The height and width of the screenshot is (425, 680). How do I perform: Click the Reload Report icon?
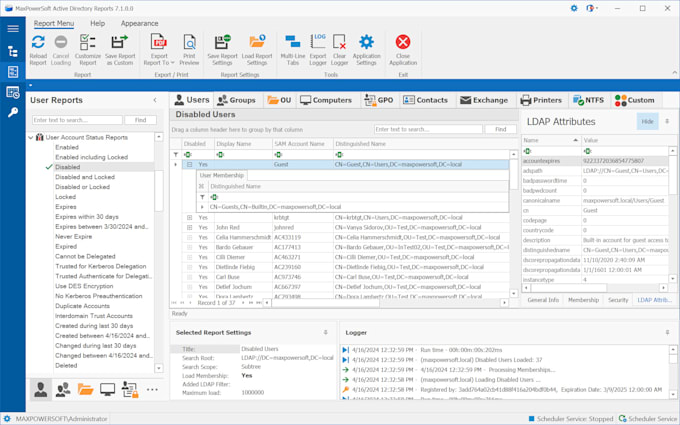pyautogui.click(x=38, y=42)
